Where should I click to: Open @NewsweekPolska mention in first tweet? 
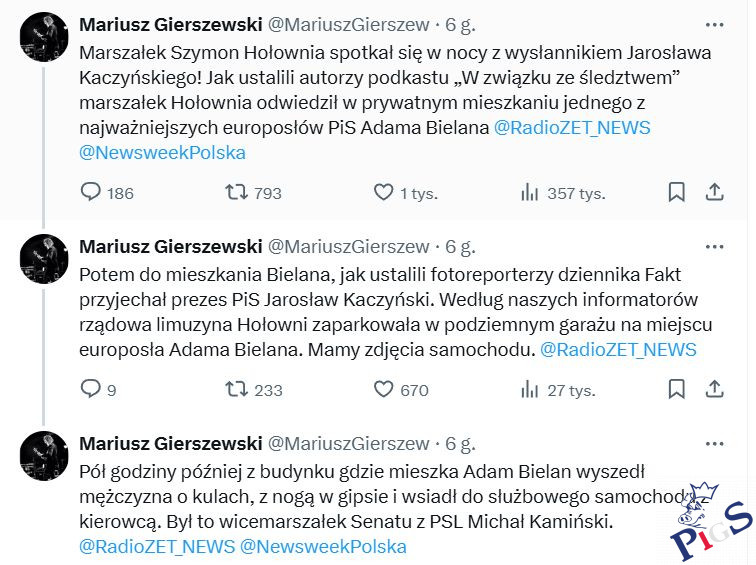coord(162,153)
